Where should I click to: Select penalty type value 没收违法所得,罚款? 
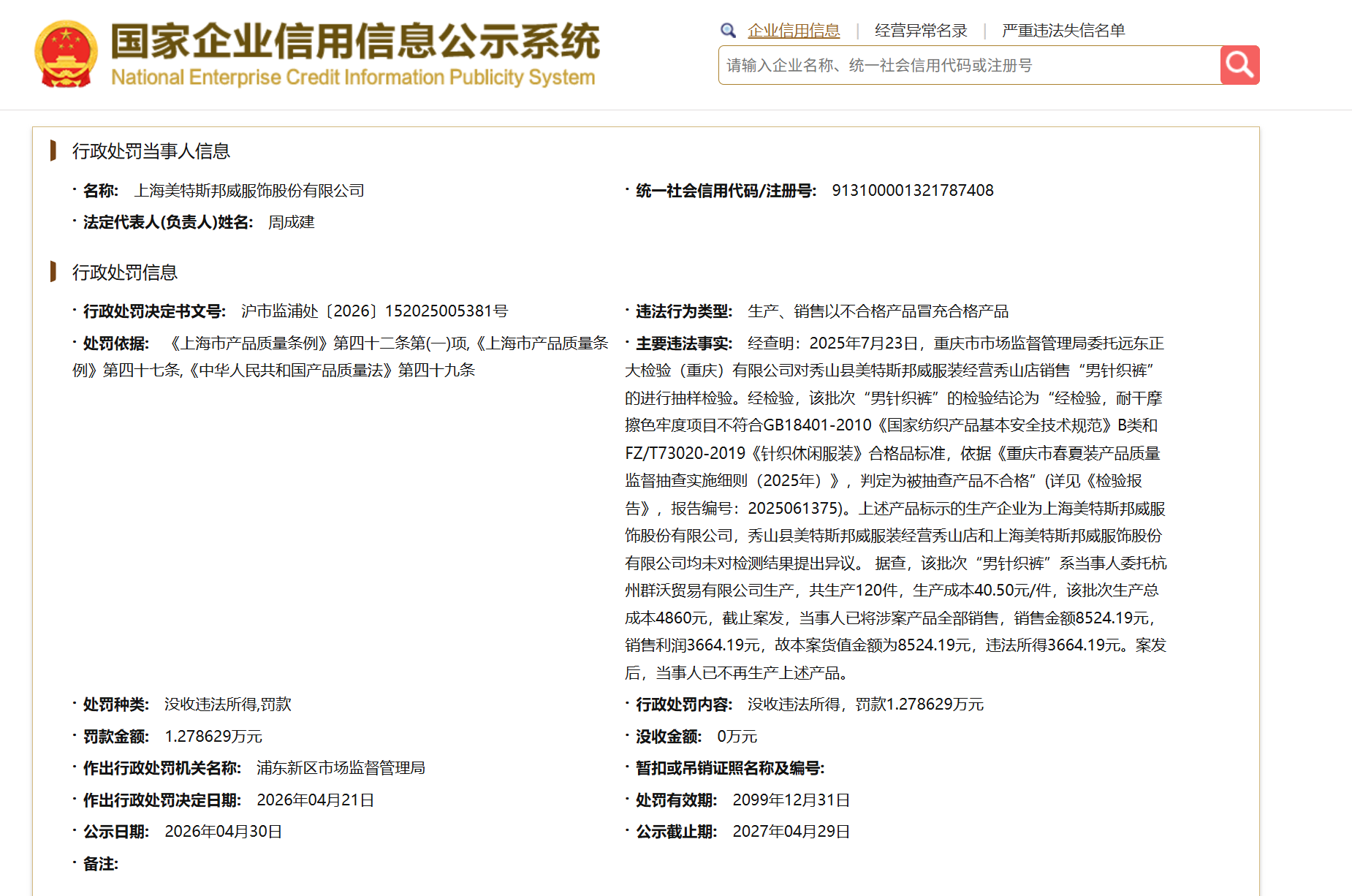click(x=228, y=705)
